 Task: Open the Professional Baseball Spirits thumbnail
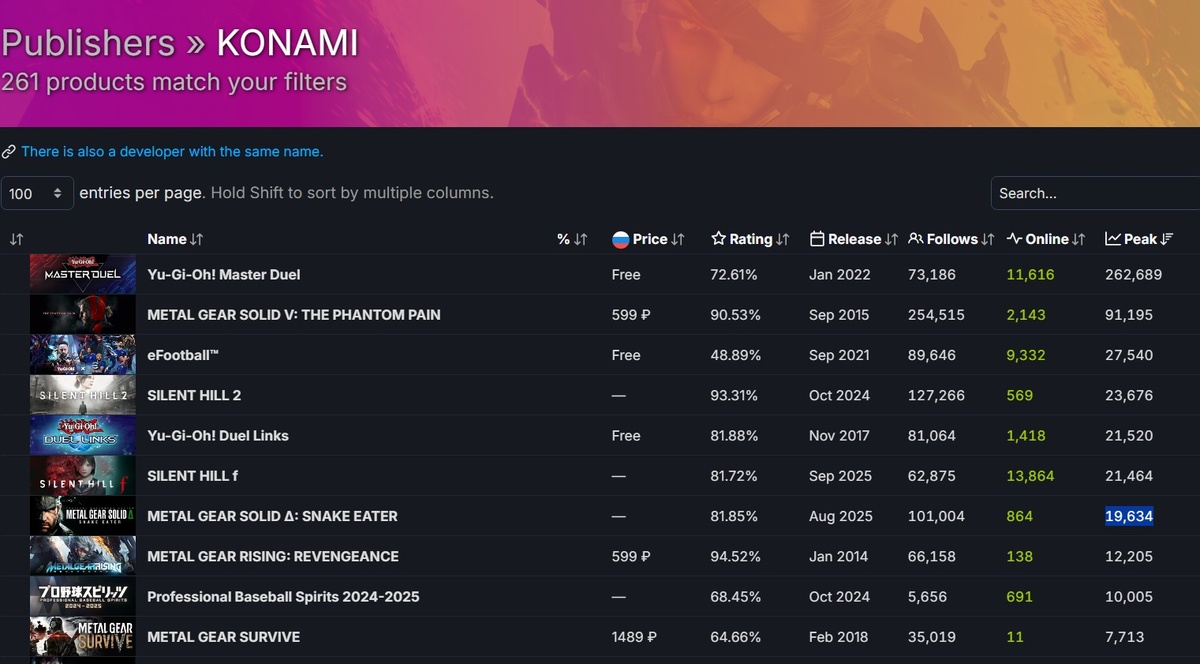pos(83,597)
